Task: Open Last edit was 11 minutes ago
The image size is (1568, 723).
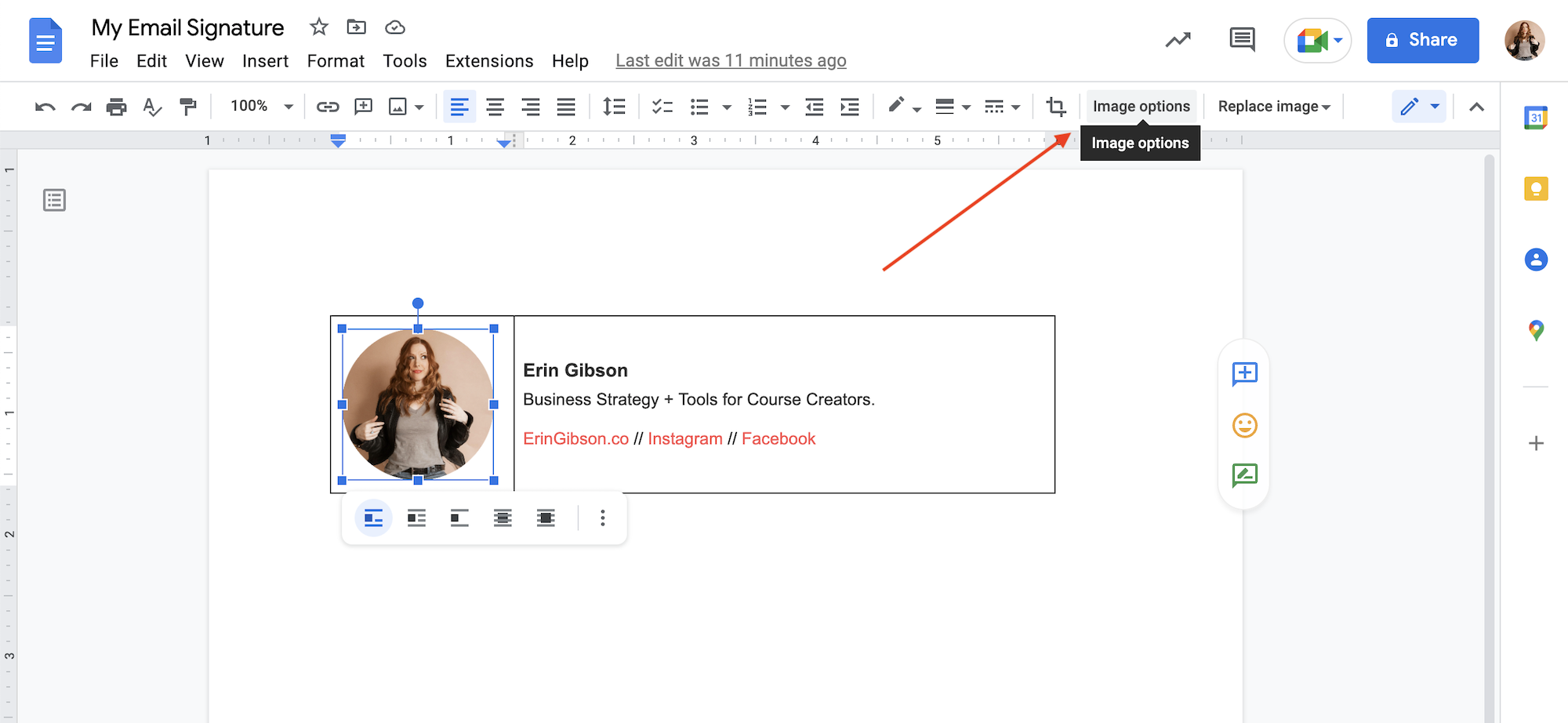Action: click(x=731, y=61)
